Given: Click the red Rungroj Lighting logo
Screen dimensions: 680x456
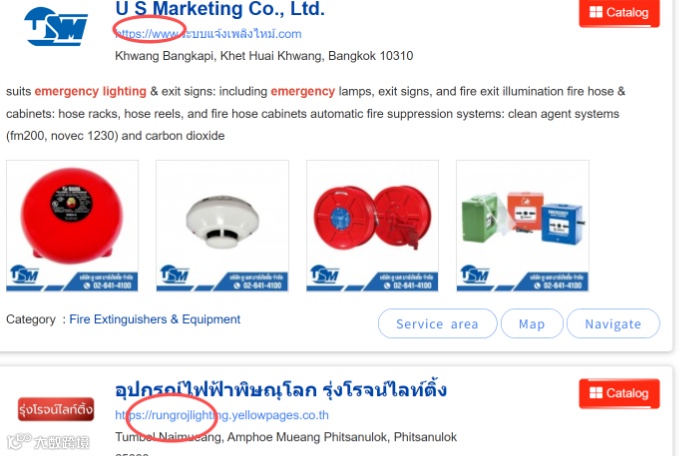Looking at the screenshot, I should point(56,409).
